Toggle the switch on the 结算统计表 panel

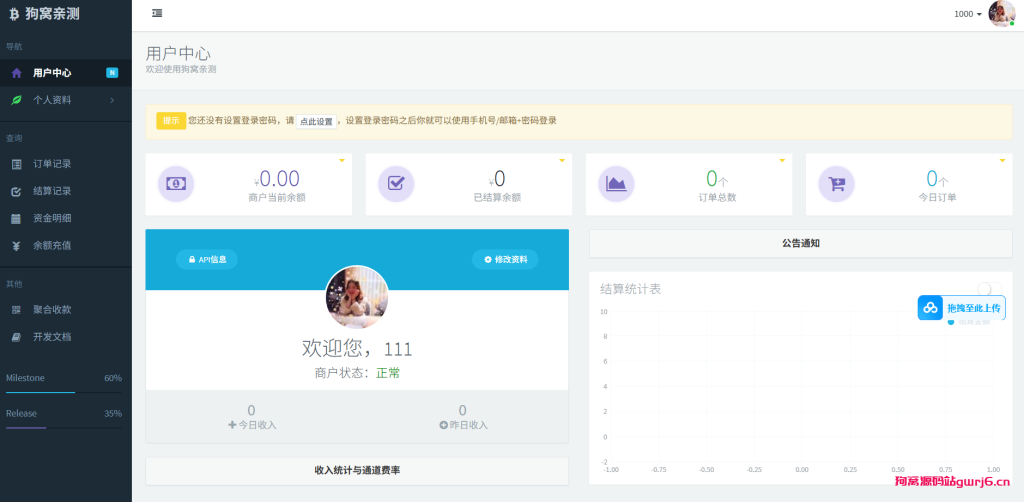coord(989,289)
